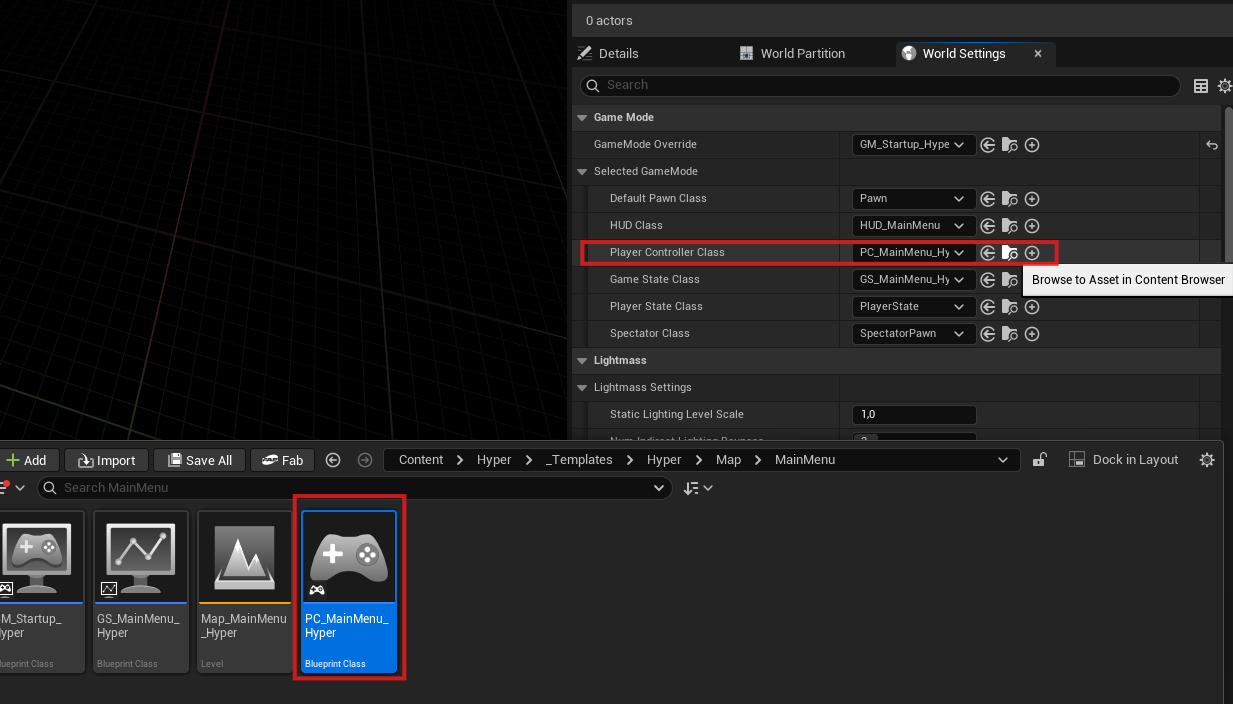Open HUD Class dropdown showing HUD_MainMenu
The image size is (1233, 704).
(914, 226)
